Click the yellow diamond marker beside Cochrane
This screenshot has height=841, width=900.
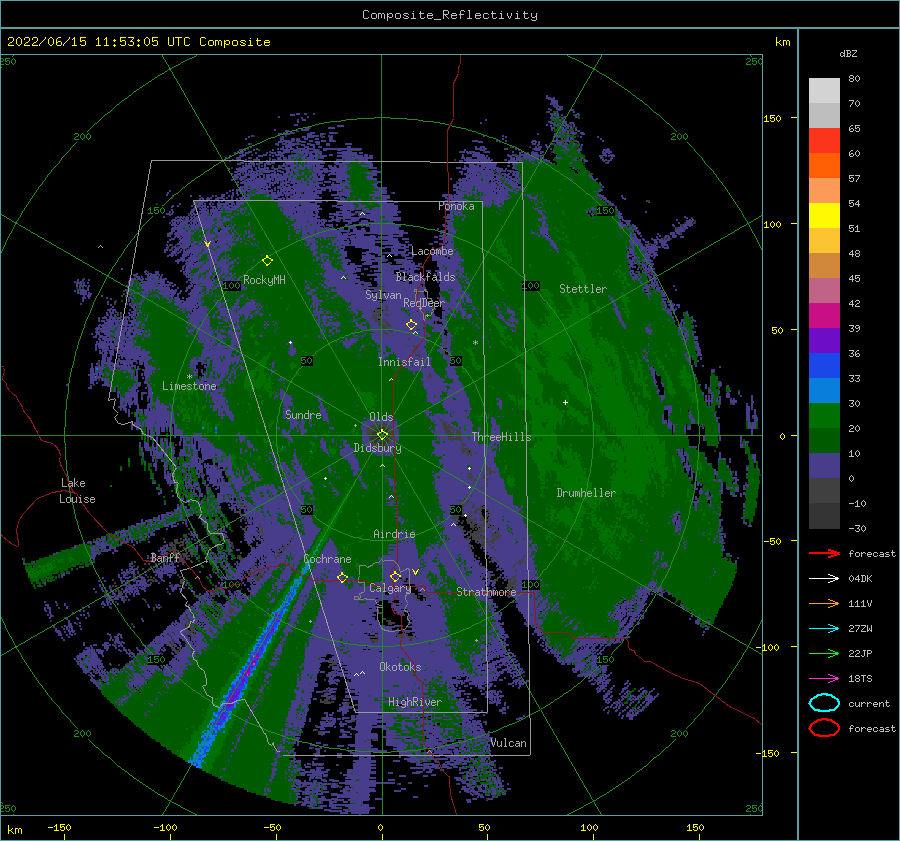[x=342, y=577]
